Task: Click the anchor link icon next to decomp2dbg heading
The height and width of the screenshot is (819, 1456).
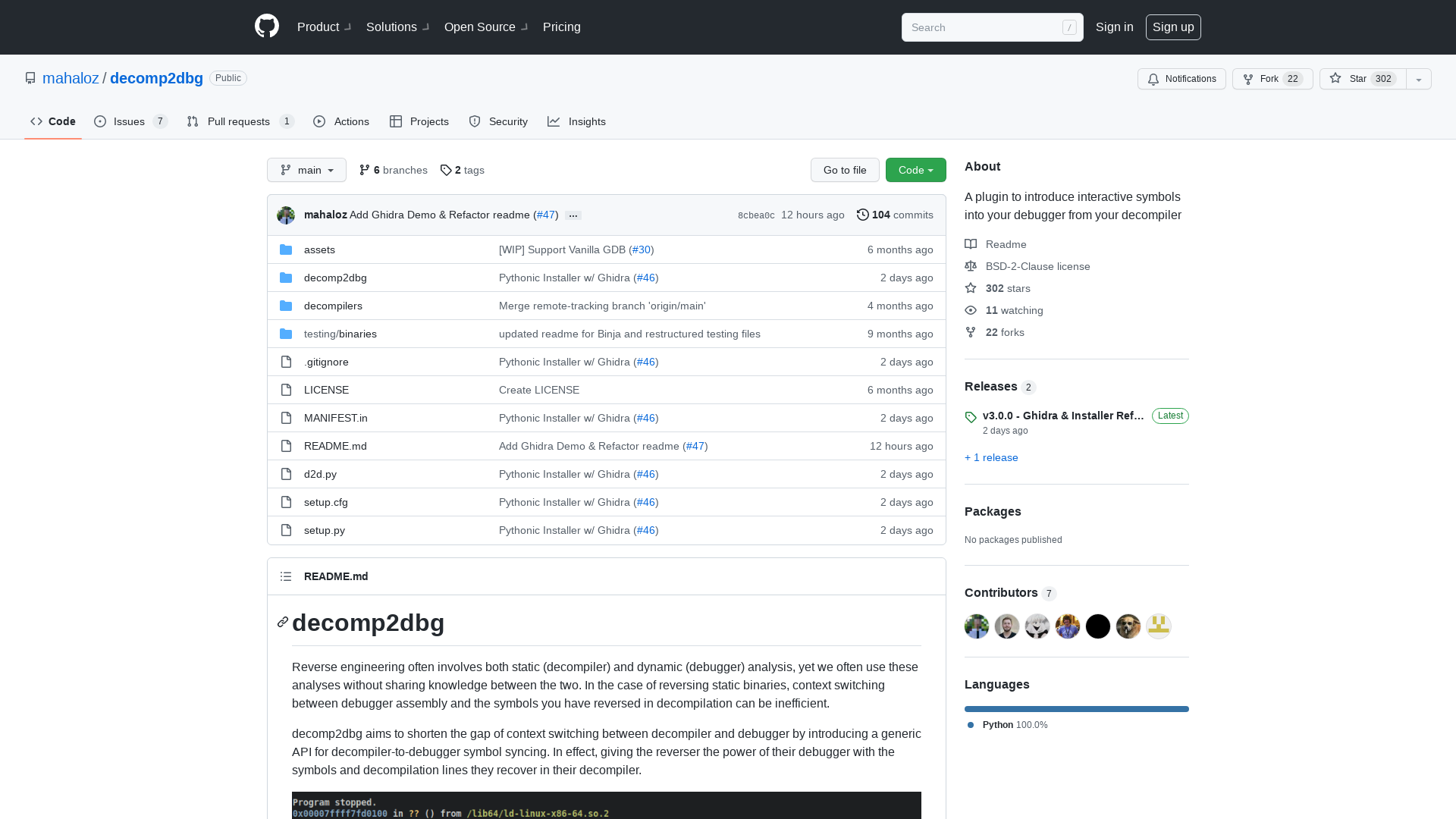Action: click(x=282, y=622)
